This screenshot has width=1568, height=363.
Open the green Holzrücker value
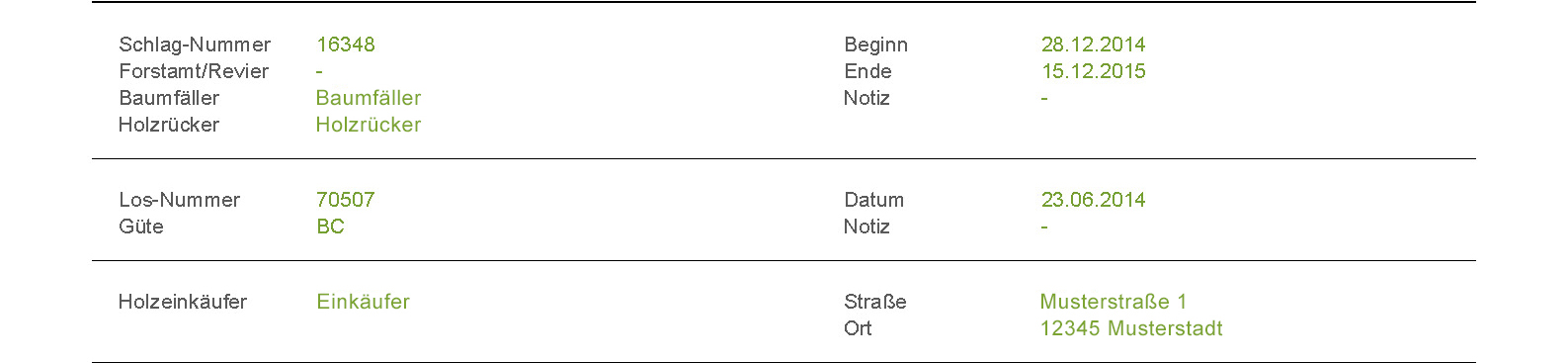pyautogui.click(x=369, y=125)
